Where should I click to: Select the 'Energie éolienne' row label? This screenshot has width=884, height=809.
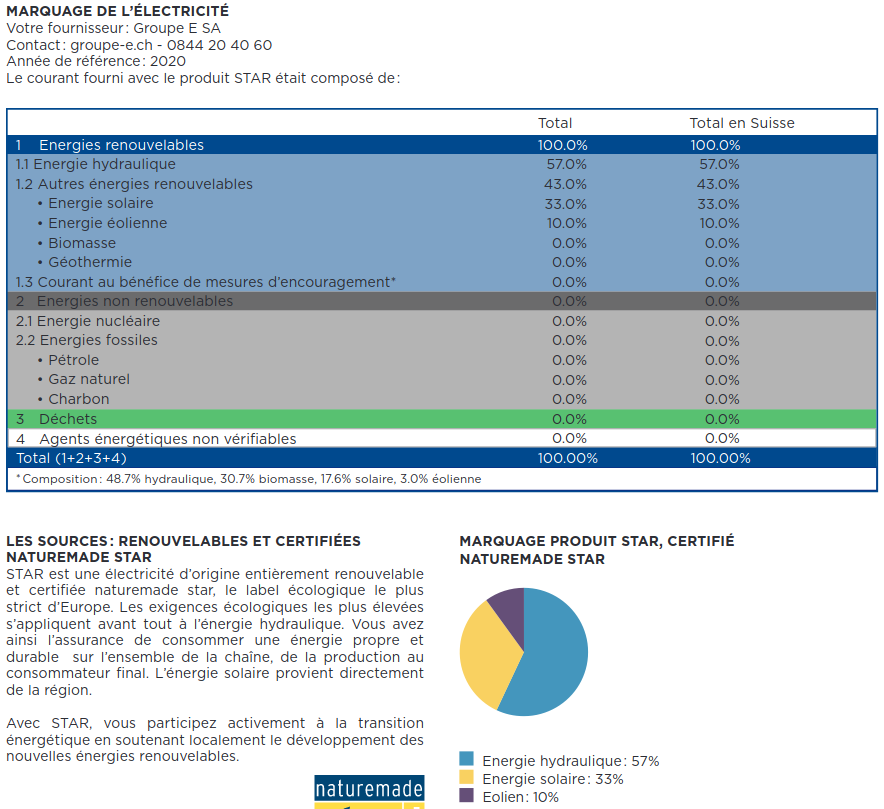(107, 223)
